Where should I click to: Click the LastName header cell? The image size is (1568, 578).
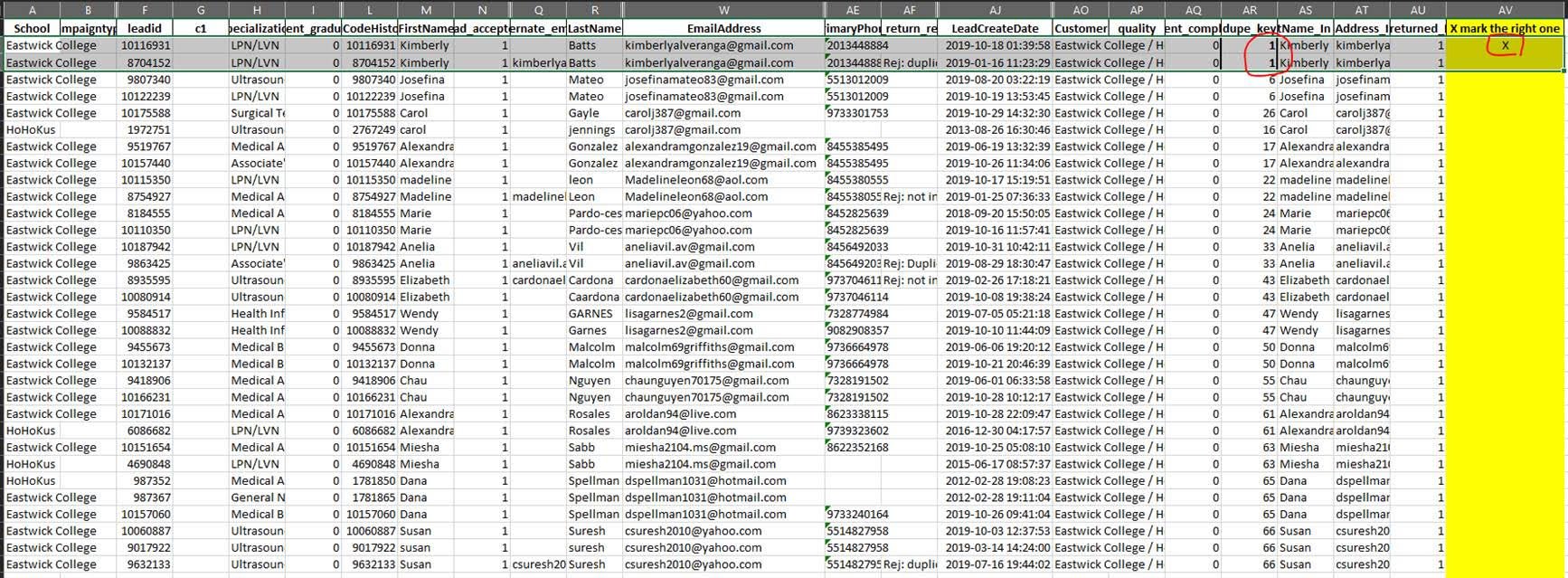click(x=594, y=28)
